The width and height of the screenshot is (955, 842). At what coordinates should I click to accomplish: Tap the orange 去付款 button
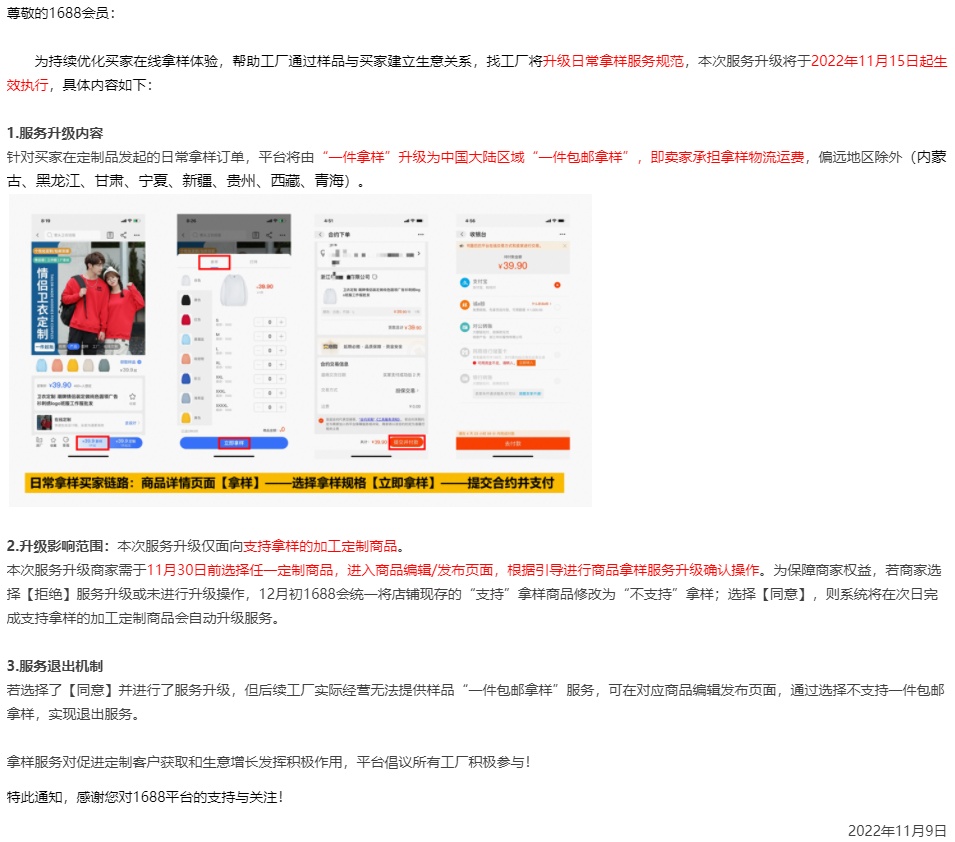click(513, 443)
